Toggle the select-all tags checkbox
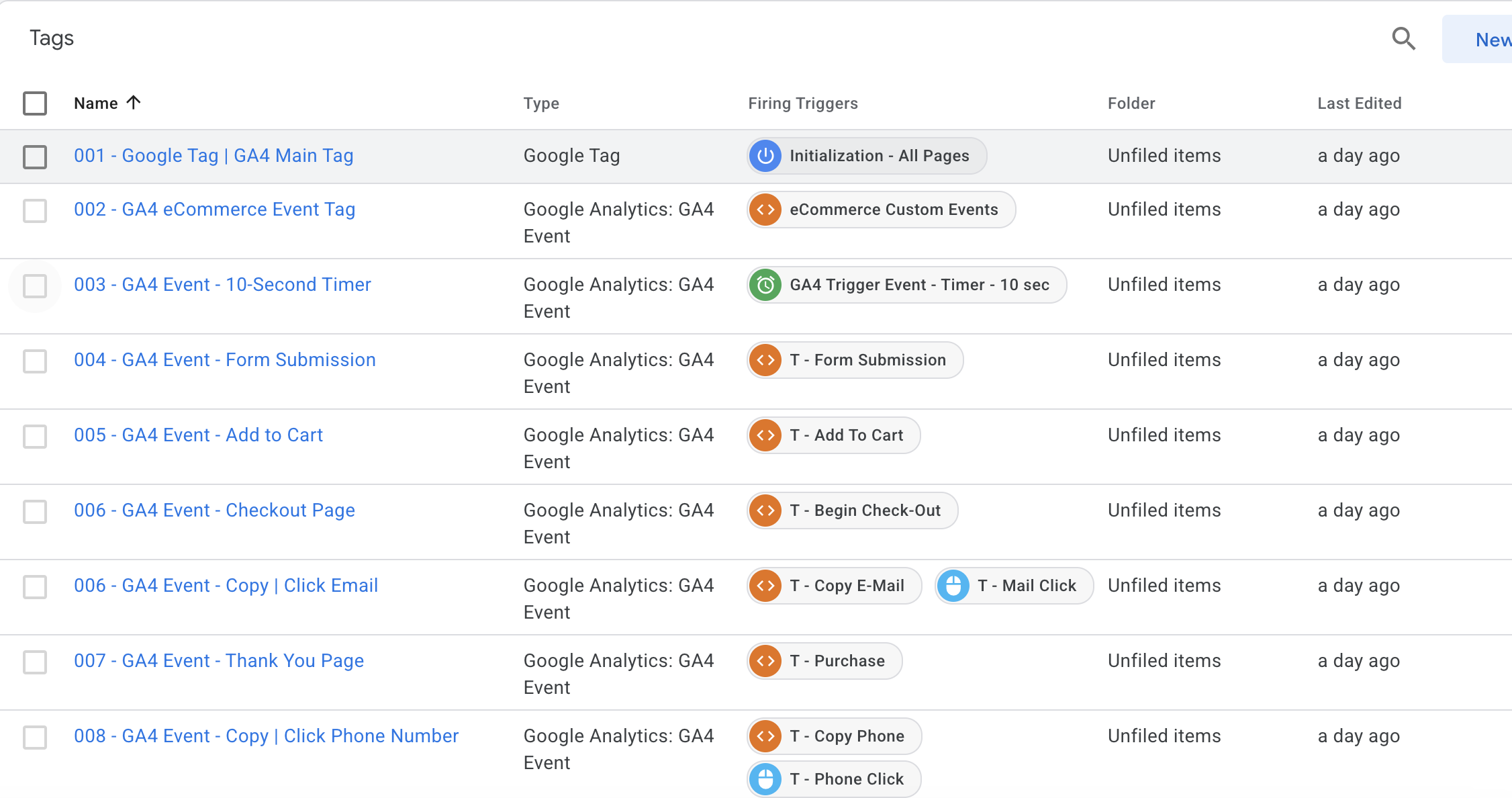 pyautogui.click(x=35, y=103)
